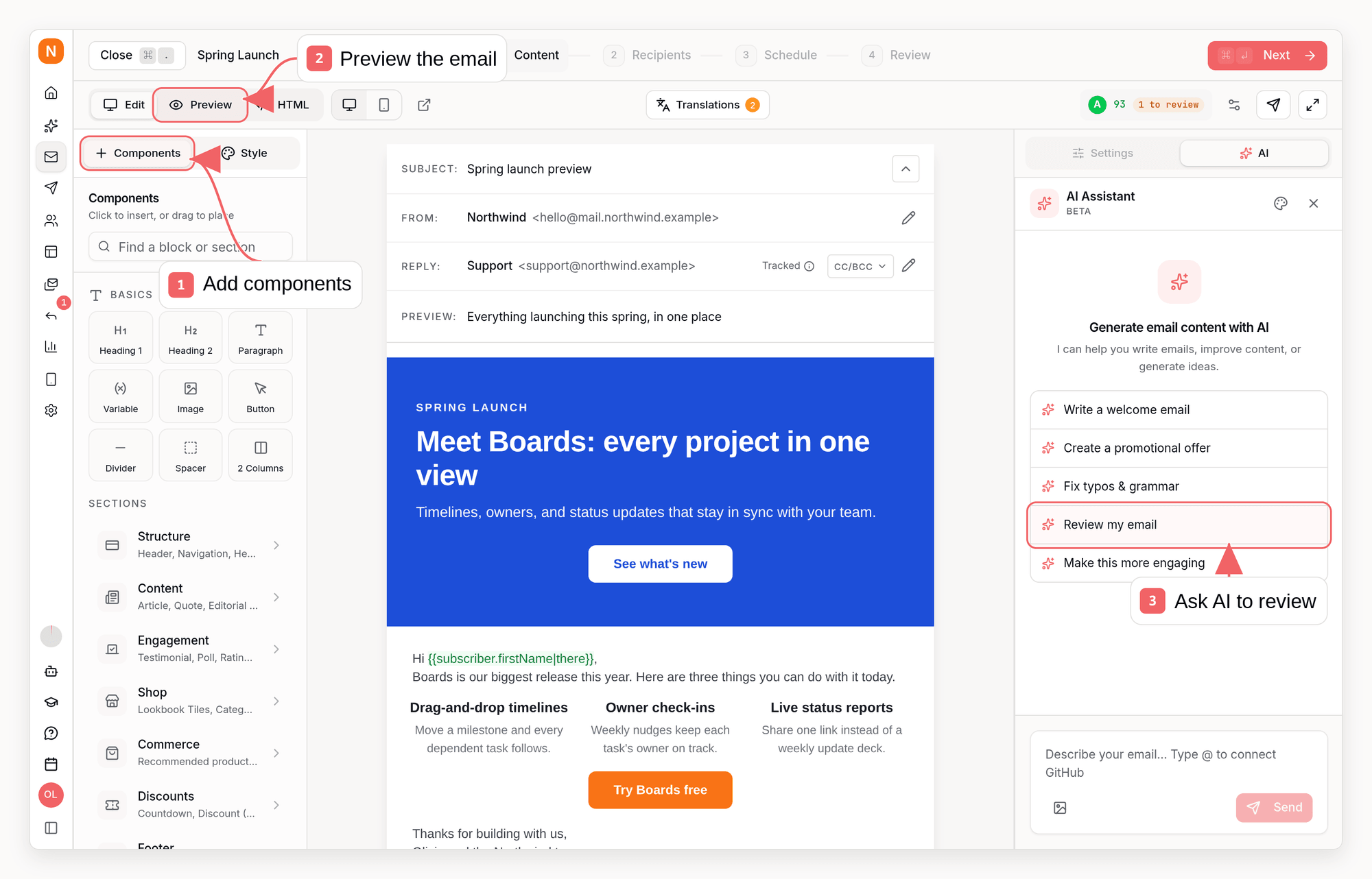This screenshot has height=879, width=1372.
Task: Select the envelope emails icon in sidebar
Action: [51, 157]
